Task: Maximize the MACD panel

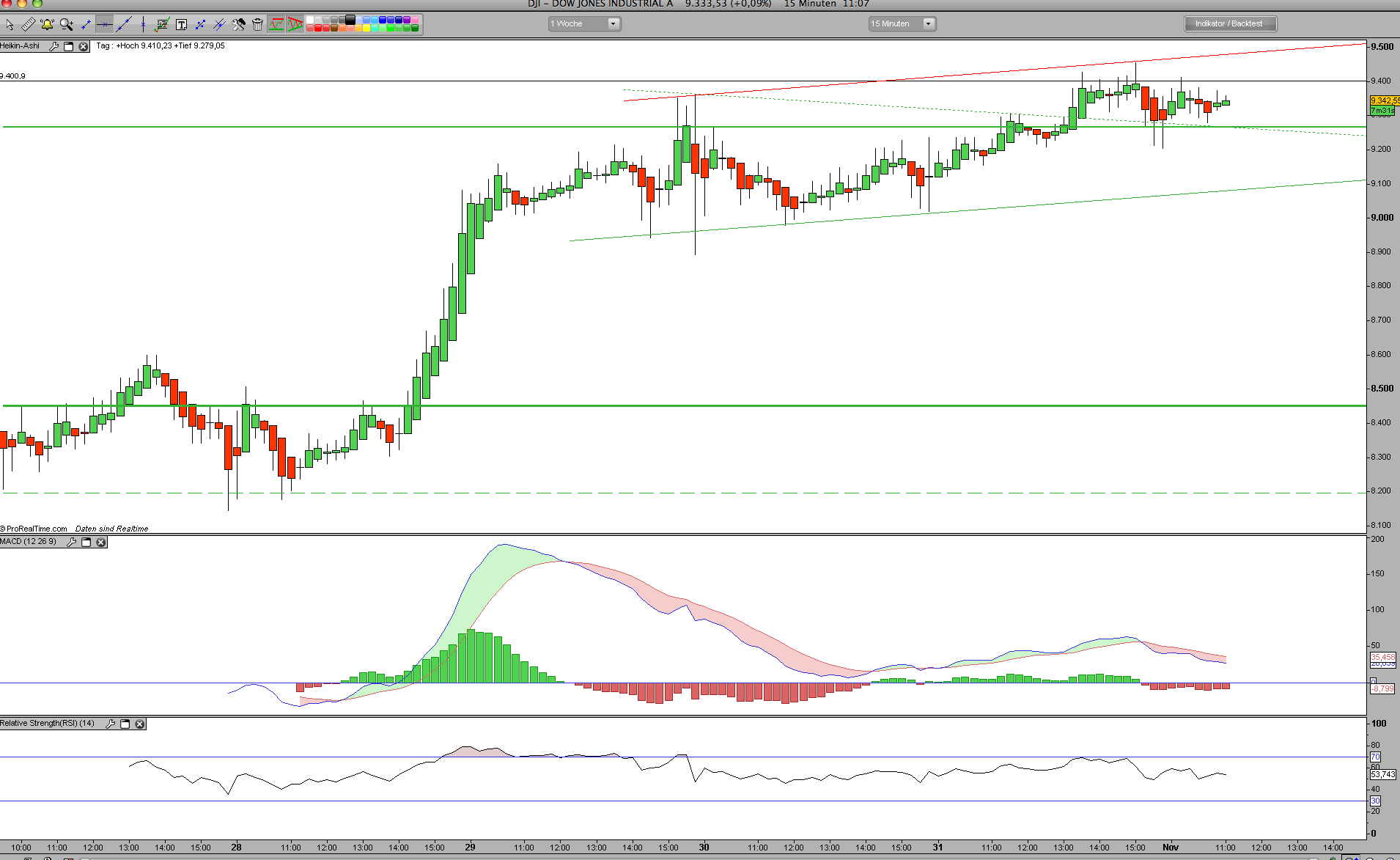Action: coord(86,542)
